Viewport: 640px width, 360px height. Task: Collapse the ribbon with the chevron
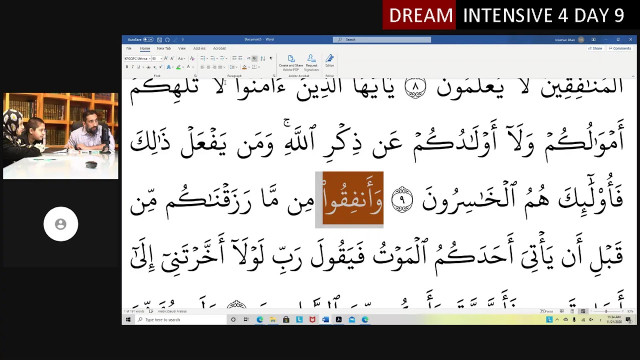[x=633, y=76]
